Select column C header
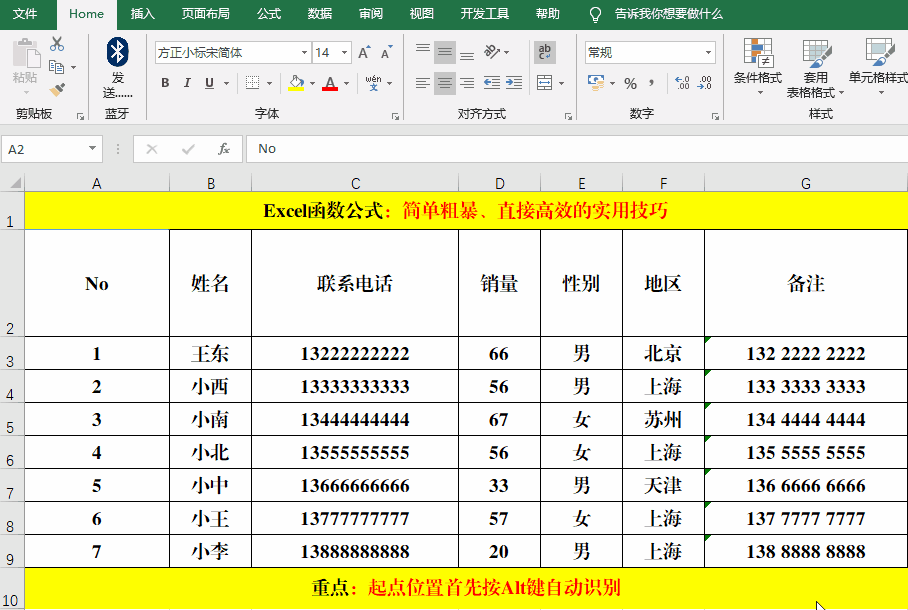 [x=355, y=184]
